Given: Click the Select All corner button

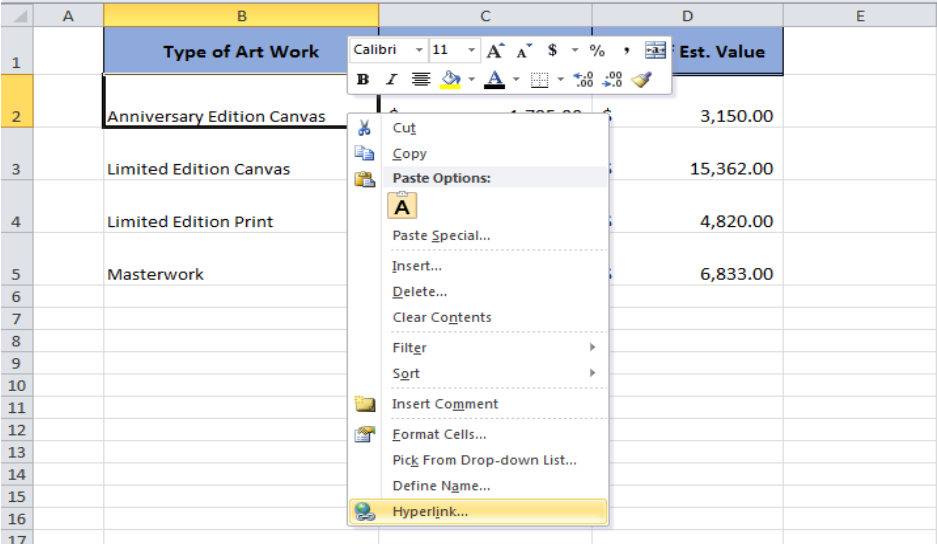Looking at the screenshot, I should pyautogui.click(x=17, y=16).
